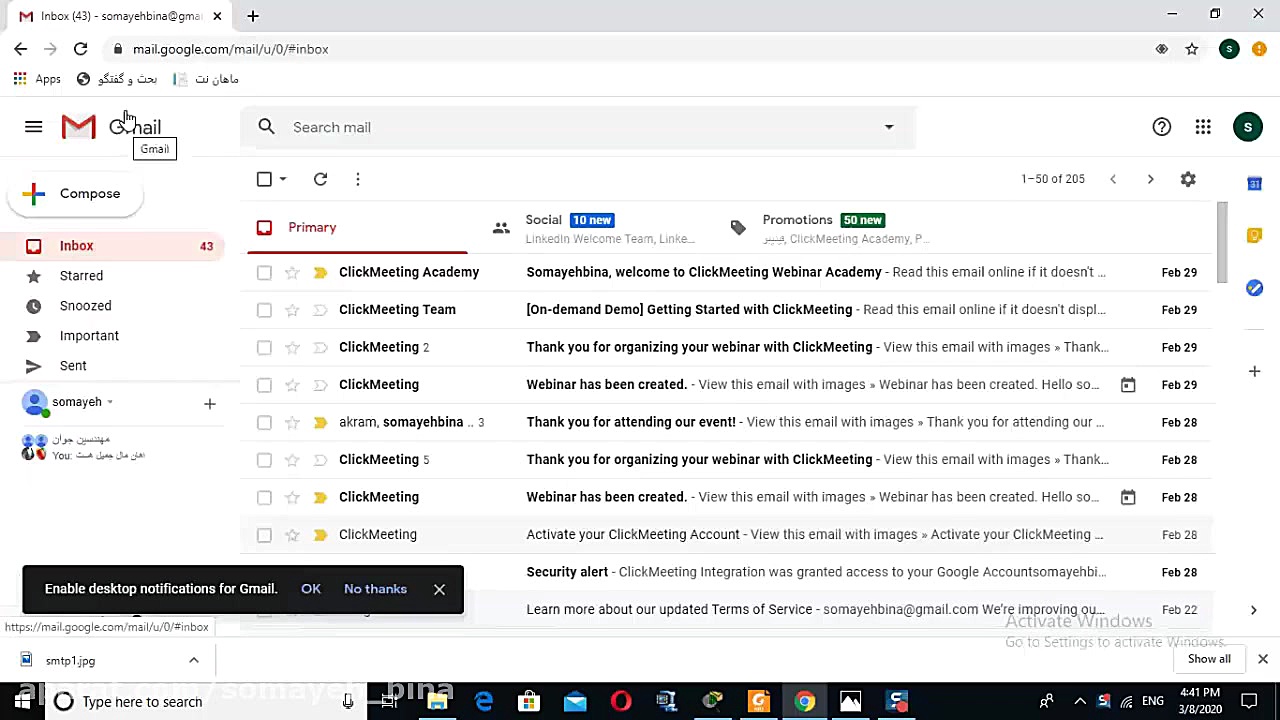Open the select-all dropdown arrow
The height and width of the screenshot is (720, 1280).
pyautogui.click(x=283, y=179)
